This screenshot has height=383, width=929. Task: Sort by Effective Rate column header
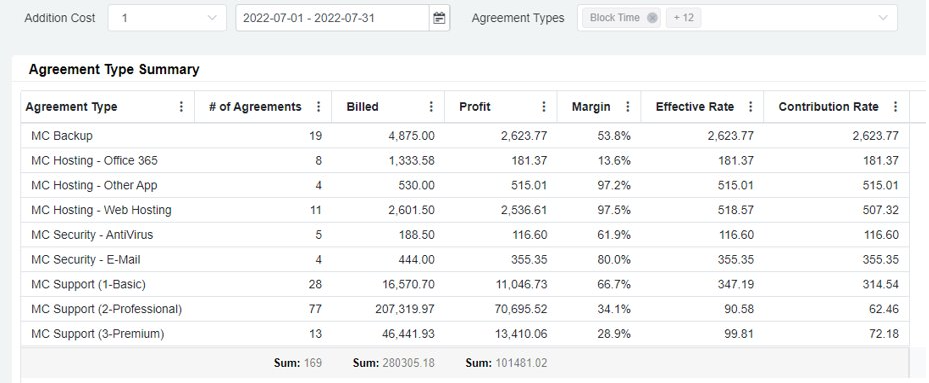coord(695,107)
